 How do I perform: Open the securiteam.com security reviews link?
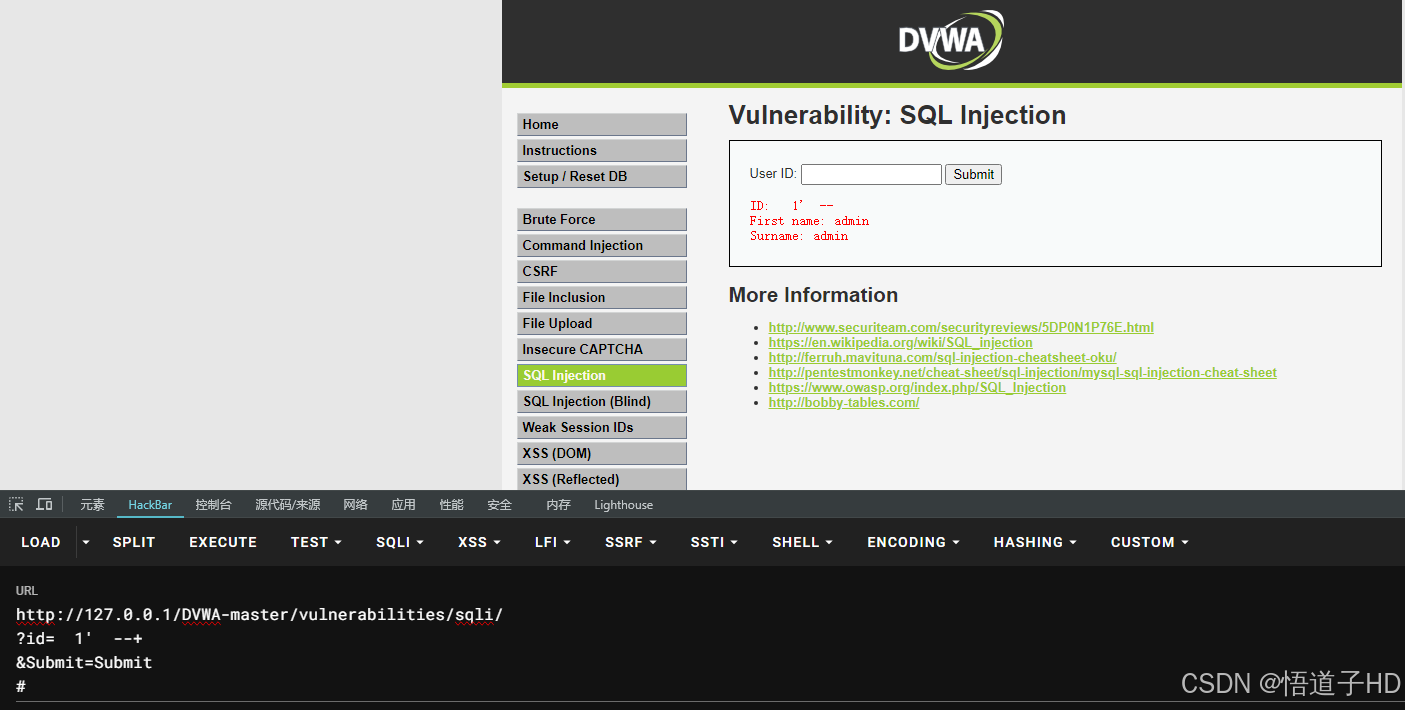point(961,327)
